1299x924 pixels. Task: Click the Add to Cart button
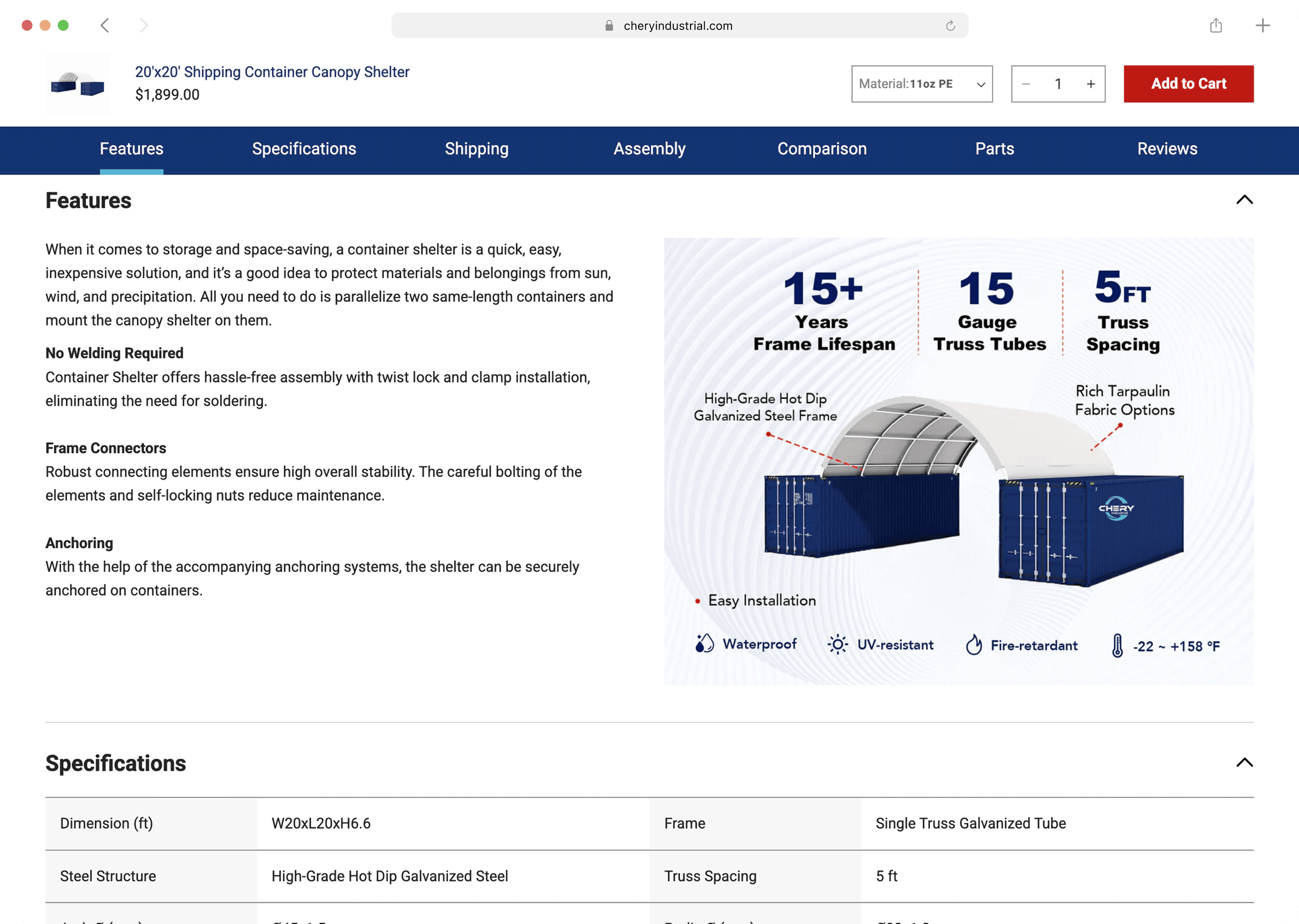1188,84
